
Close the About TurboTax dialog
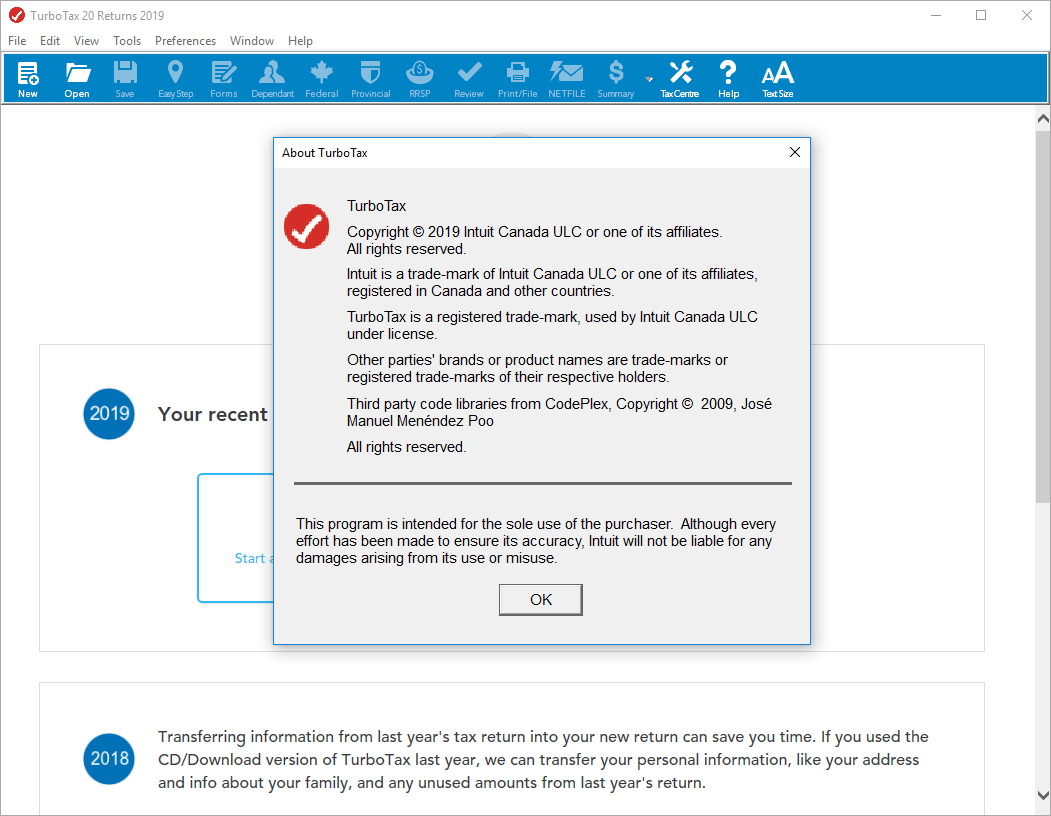(794, 152)
